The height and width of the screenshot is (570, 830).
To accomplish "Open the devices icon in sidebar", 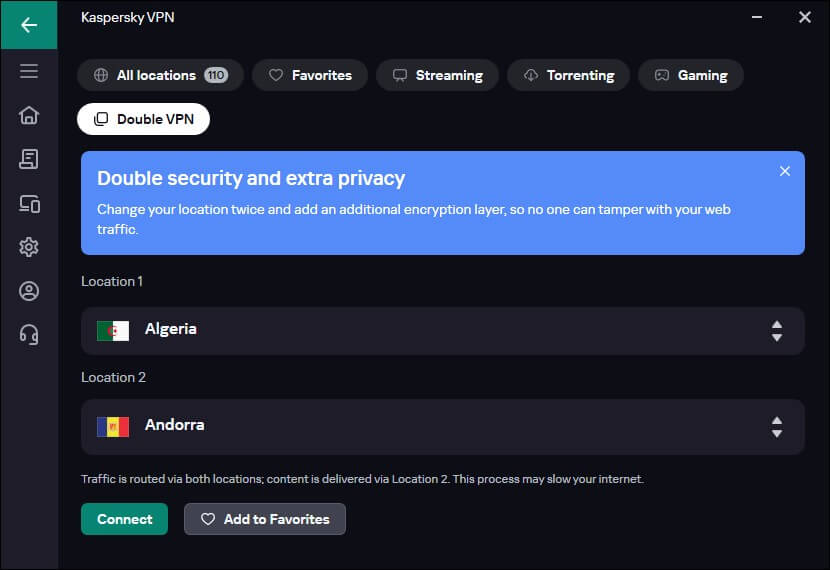I will coord(29,204).
